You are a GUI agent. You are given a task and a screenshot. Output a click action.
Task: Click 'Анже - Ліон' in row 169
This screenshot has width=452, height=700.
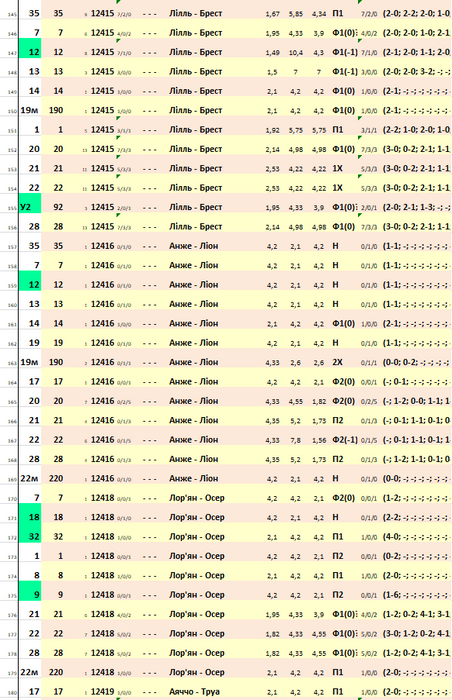(x=193, y=479)
